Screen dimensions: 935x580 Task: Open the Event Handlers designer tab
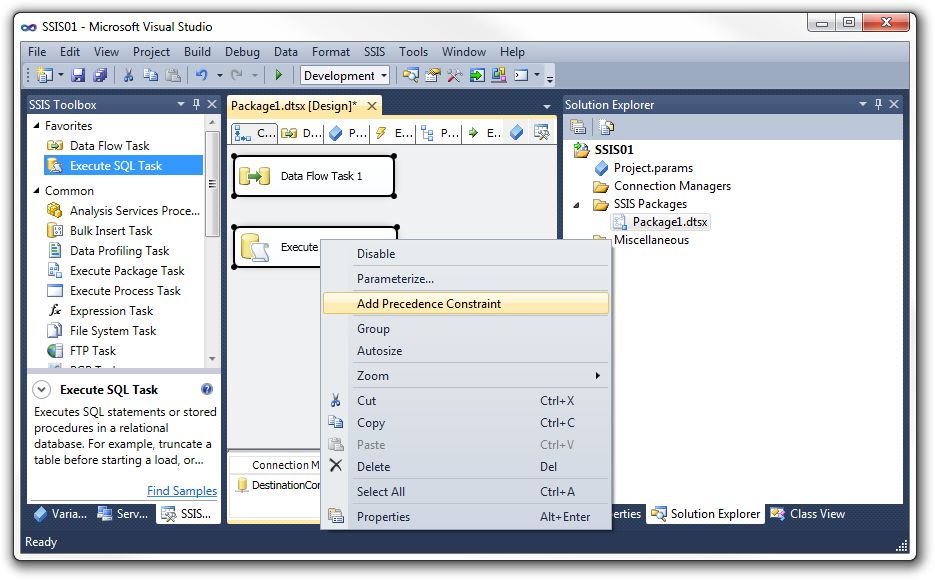(x=394, y=133)
